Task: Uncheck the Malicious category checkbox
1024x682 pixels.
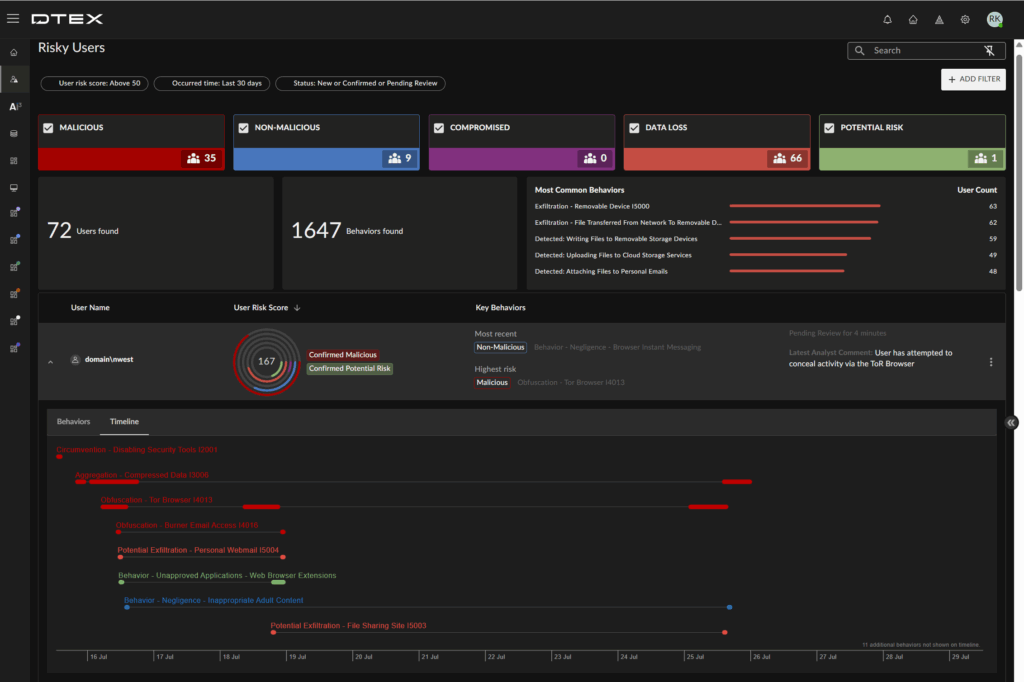Action: [x=48, y=128]
